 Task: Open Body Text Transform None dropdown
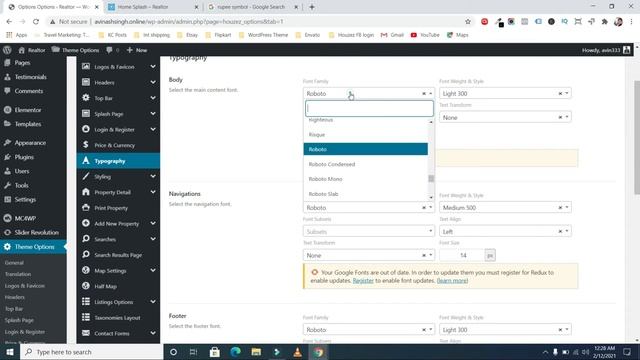505,117
